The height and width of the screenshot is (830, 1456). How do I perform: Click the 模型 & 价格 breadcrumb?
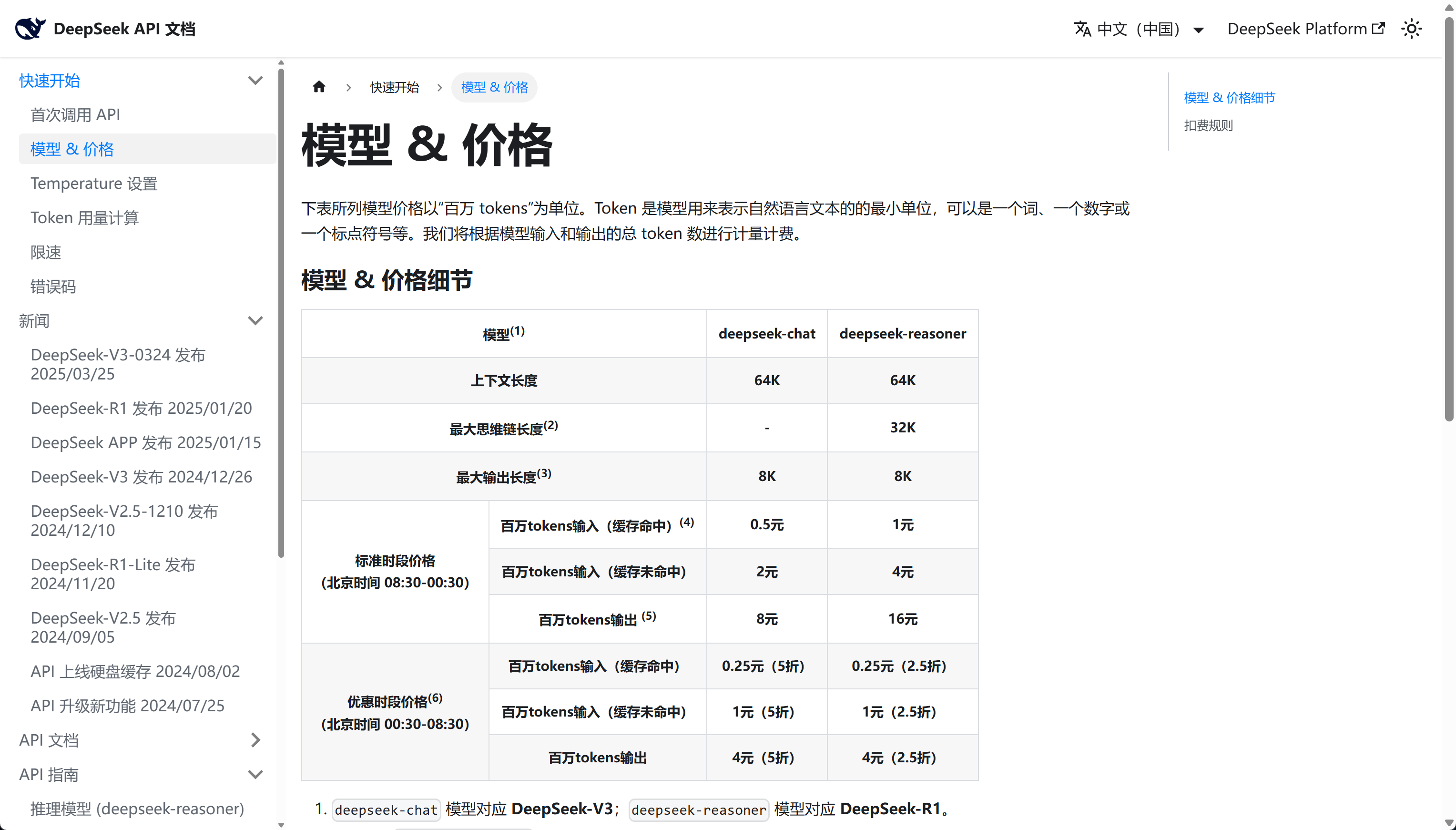point(494,87)
